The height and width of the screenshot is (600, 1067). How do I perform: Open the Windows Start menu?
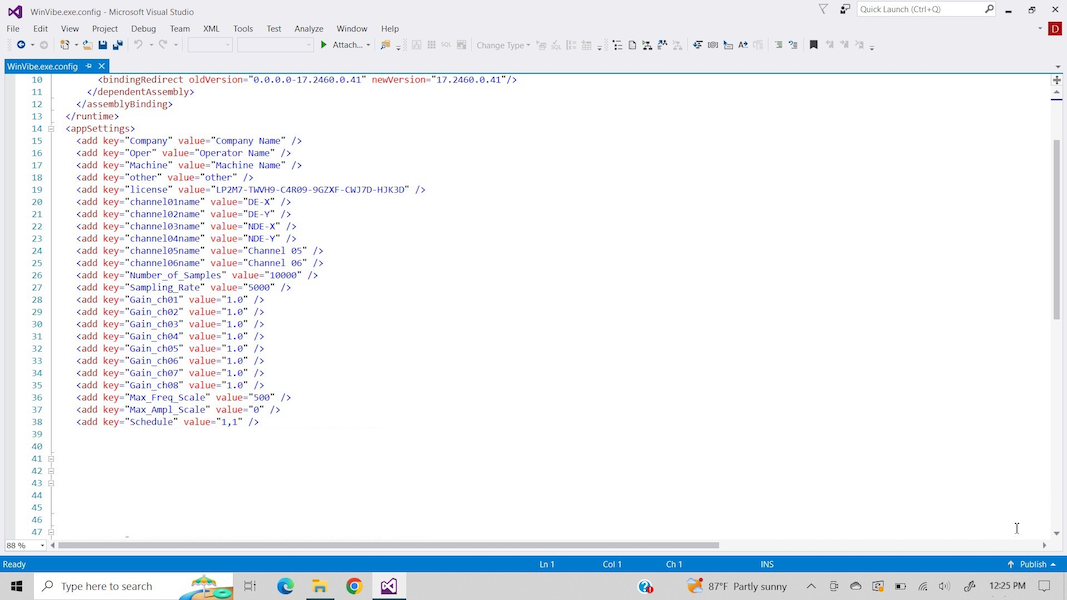coord(16,586)
